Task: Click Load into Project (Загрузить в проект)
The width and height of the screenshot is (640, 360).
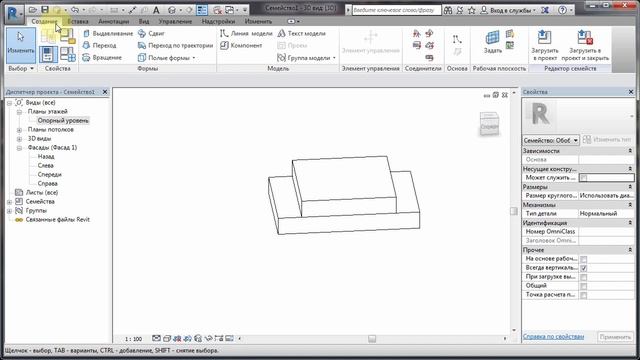Action: pyautogui.click(x=544, y=45)
